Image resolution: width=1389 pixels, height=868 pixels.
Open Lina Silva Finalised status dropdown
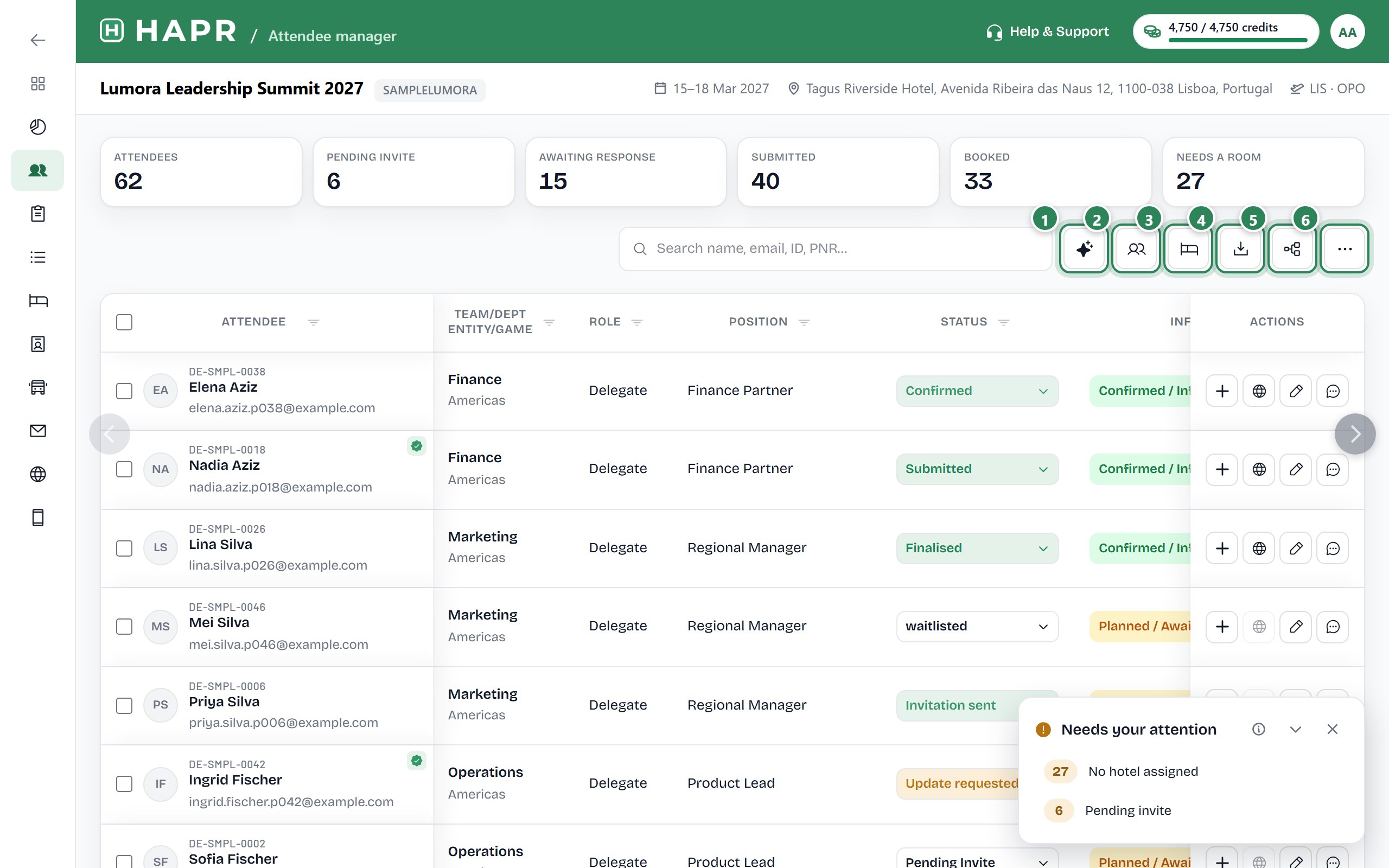(977, 548)
